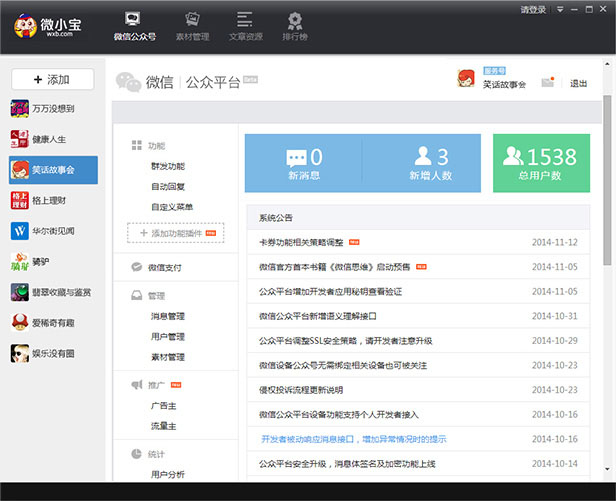This screenshot has height=501, width=616.
Task: Select the 爱稀奇有趣 mushroom avatar account
Action: point(19,322)
